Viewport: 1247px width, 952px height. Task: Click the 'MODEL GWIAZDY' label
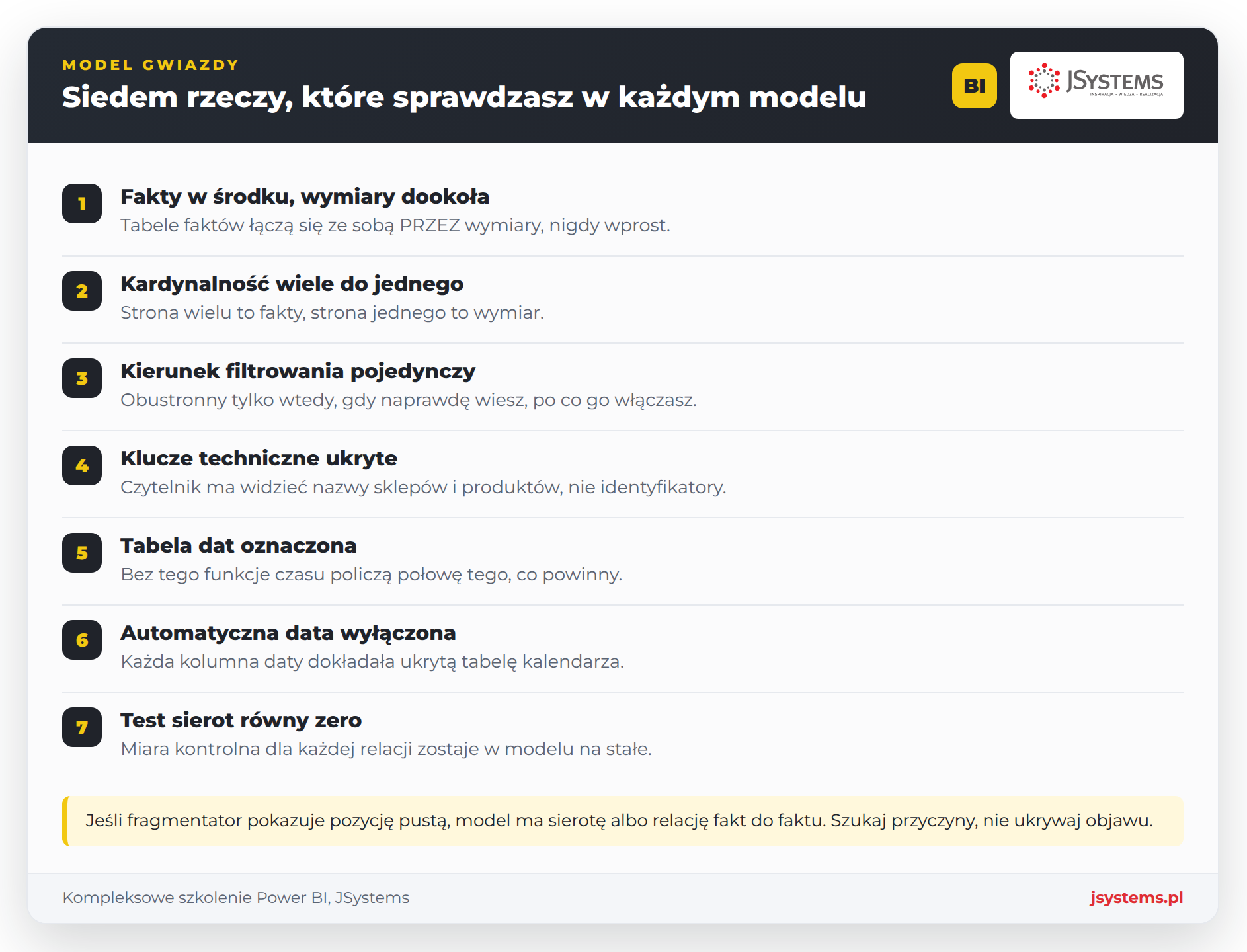(x=151, y=65)
